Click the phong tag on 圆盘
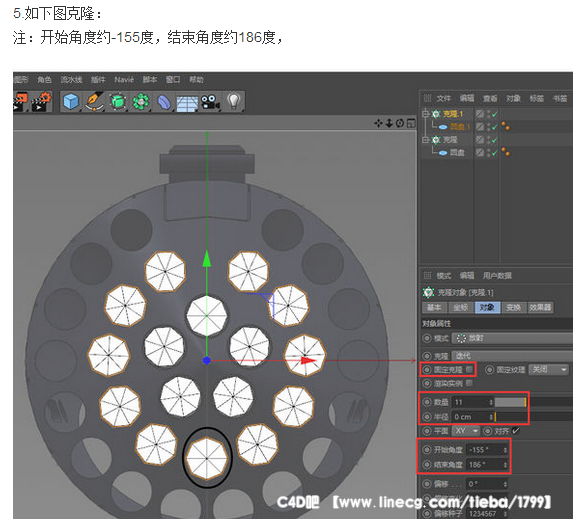 [x=506, y=152]
